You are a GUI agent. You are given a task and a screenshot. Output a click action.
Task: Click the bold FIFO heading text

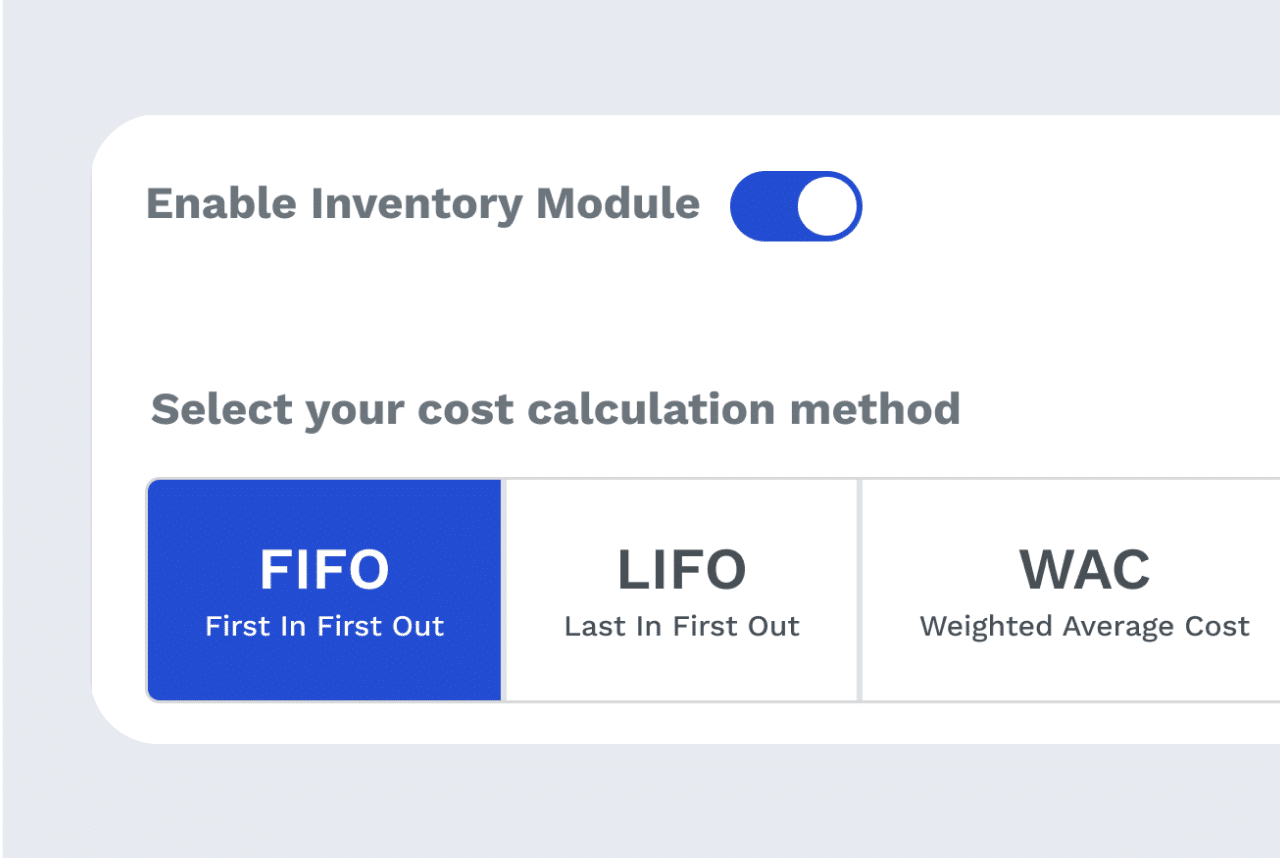(324, 569)
